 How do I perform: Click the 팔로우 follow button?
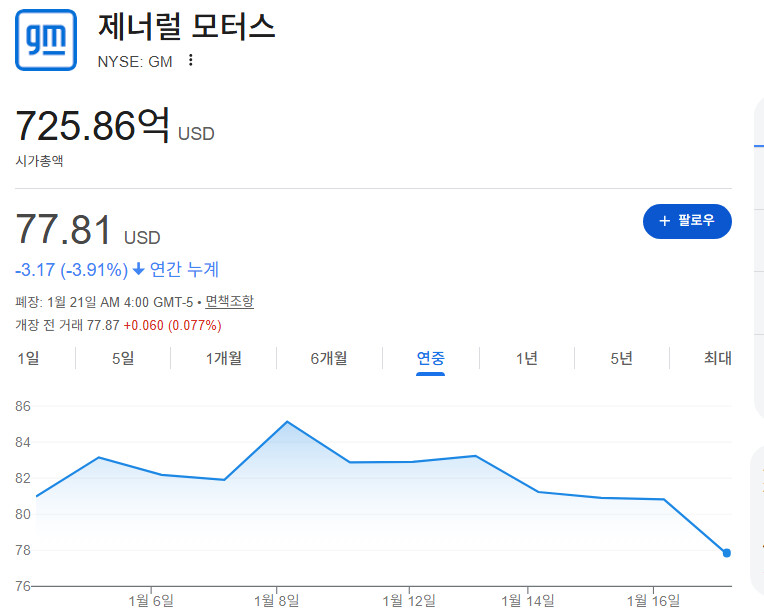coord(687,221)
